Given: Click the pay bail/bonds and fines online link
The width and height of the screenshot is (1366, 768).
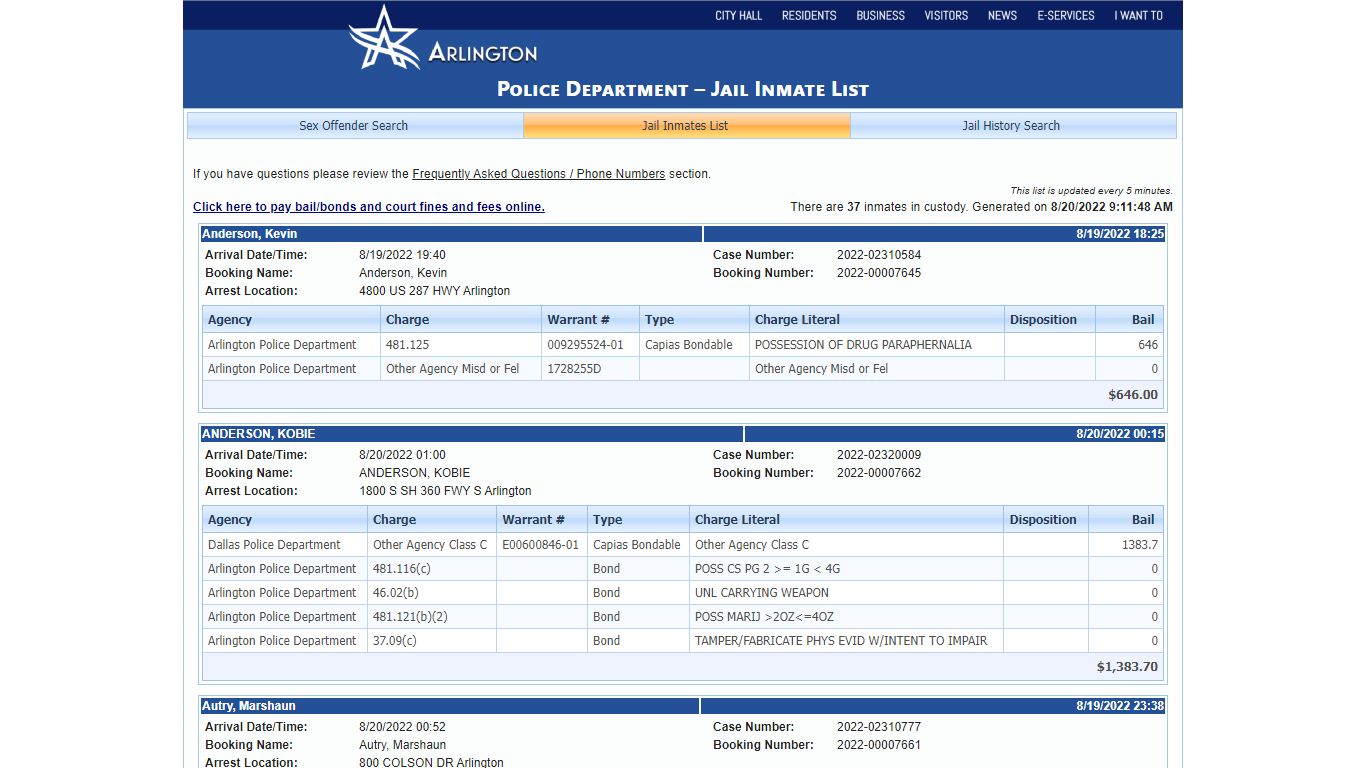Looking at the screenshot, I should coord(369,207).
